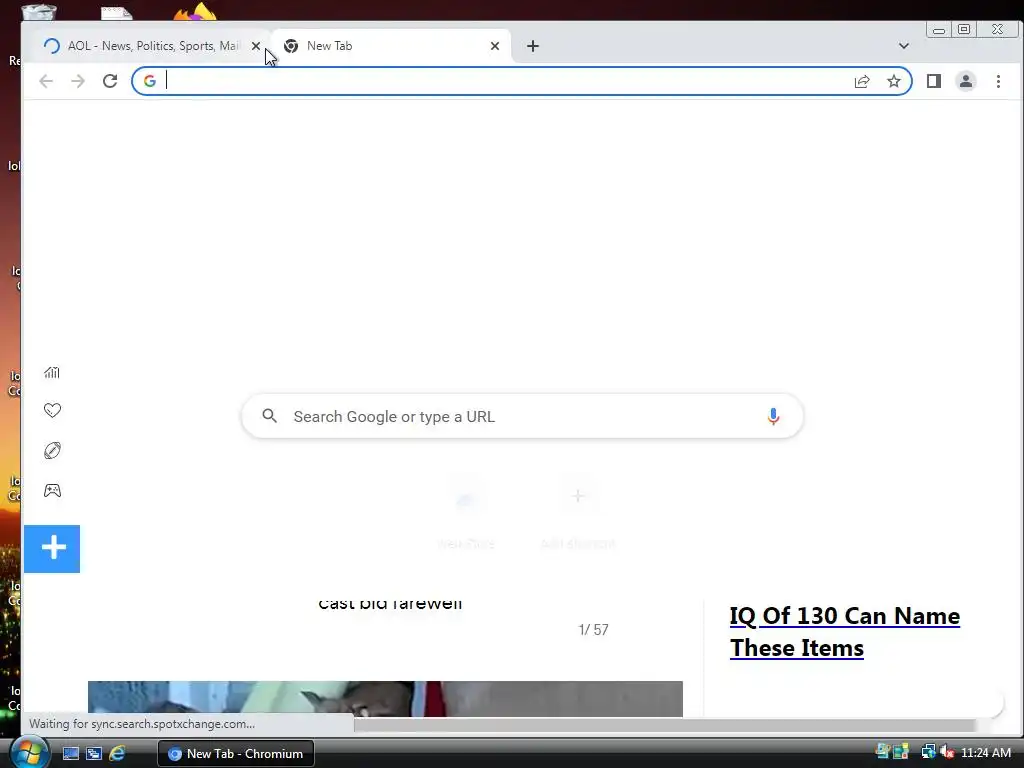Toggle the browser side panel
Image resolution: width=1024 pixels, height=768 pixels.
[934, 81]
